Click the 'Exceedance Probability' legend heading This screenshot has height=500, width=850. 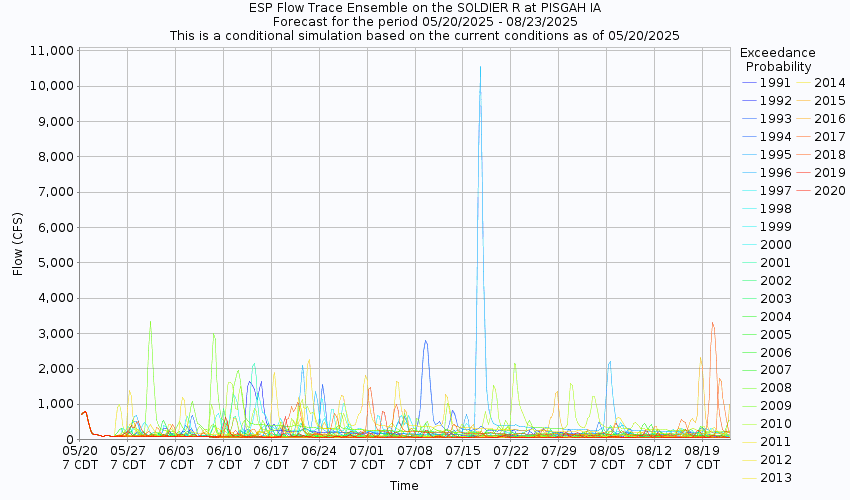click(778, 60)
